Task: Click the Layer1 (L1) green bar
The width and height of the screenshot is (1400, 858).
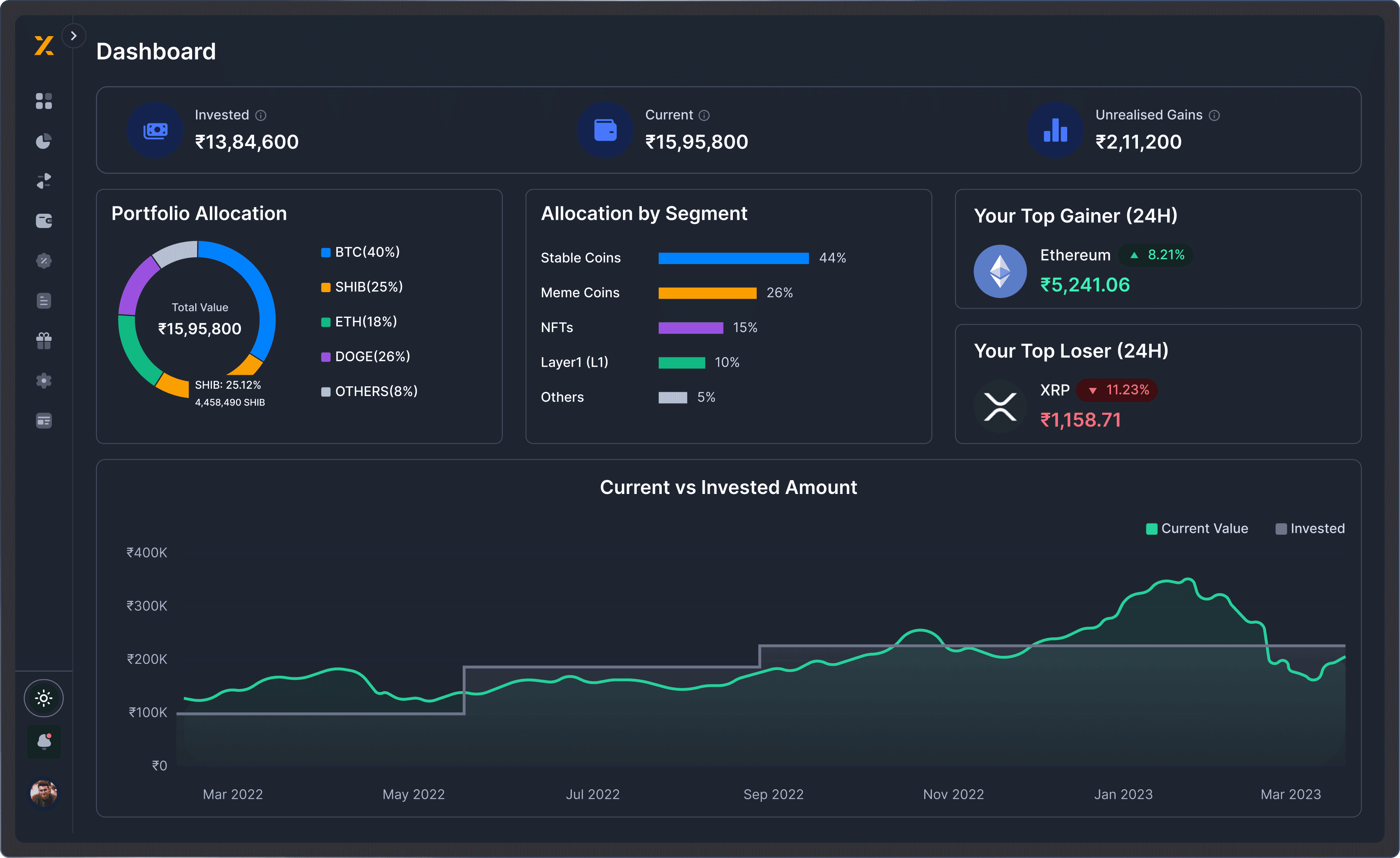Action: click(x=682, y=362)
